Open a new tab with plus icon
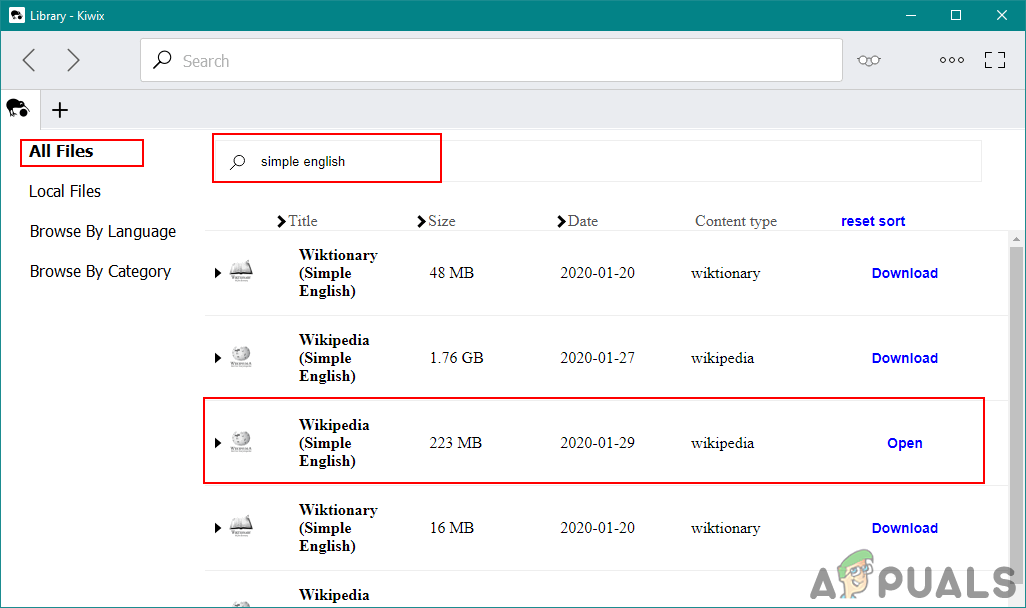Viewport: 1026px width, 608px height. (60, 110)
